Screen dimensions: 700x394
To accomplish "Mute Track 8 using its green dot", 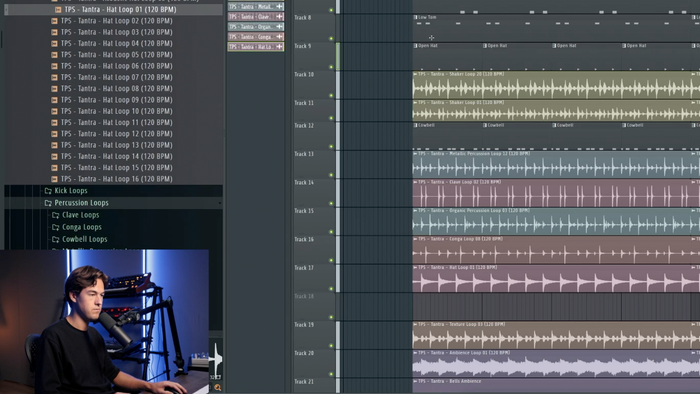I will coord(331,38).
